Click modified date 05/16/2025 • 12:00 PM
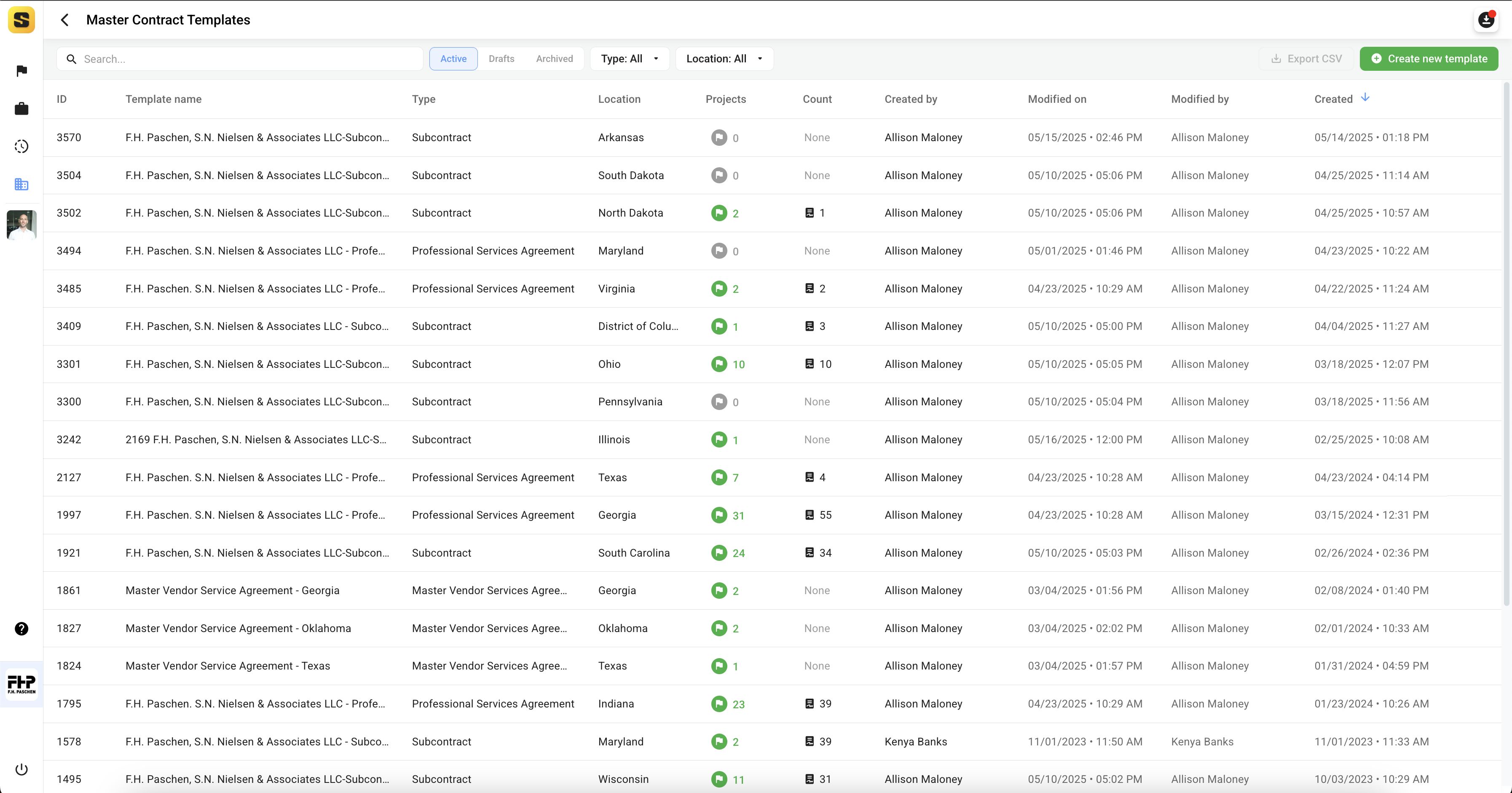 1085,439
